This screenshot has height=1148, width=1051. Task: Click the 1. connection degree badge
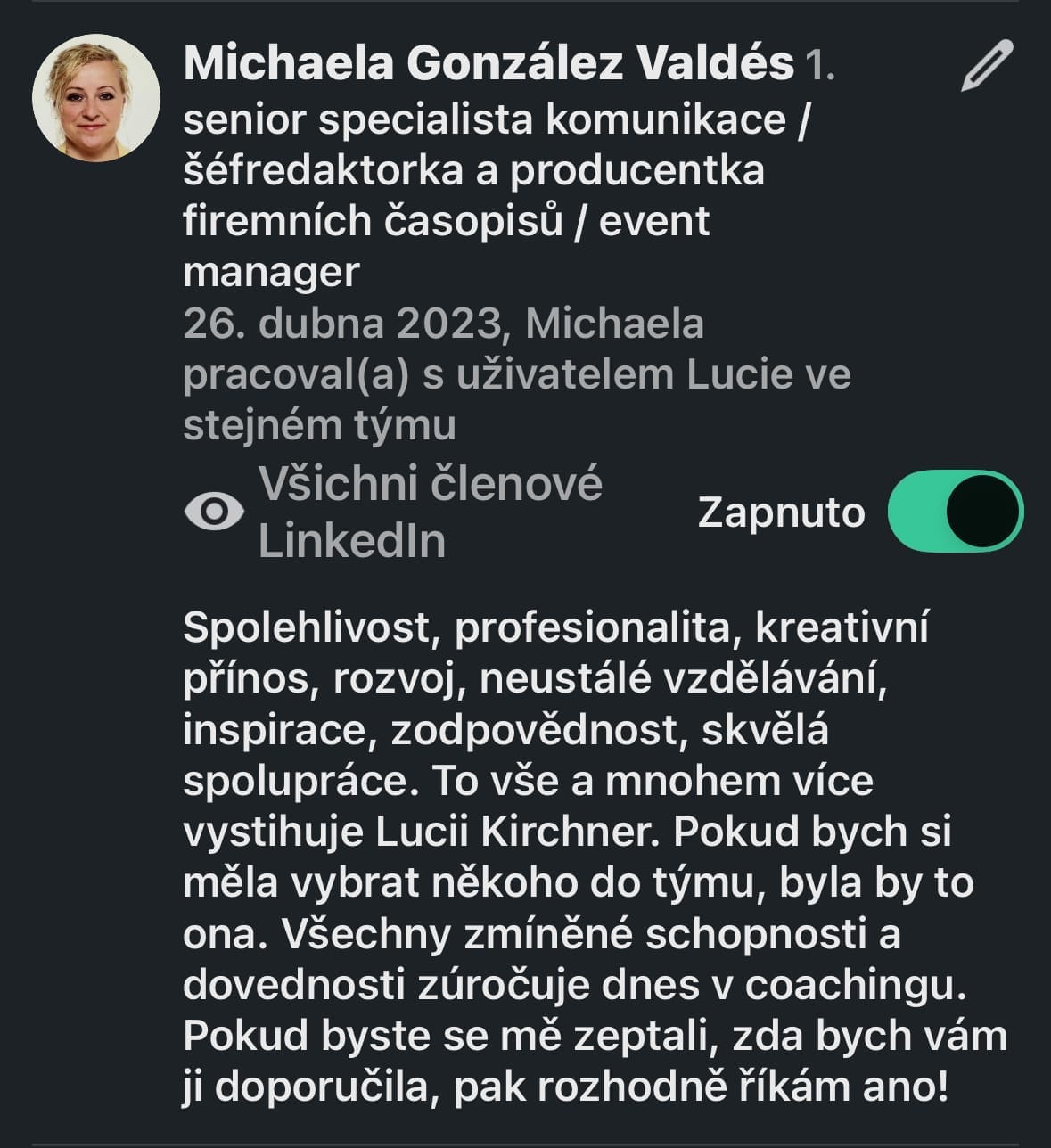pos(820,66)
